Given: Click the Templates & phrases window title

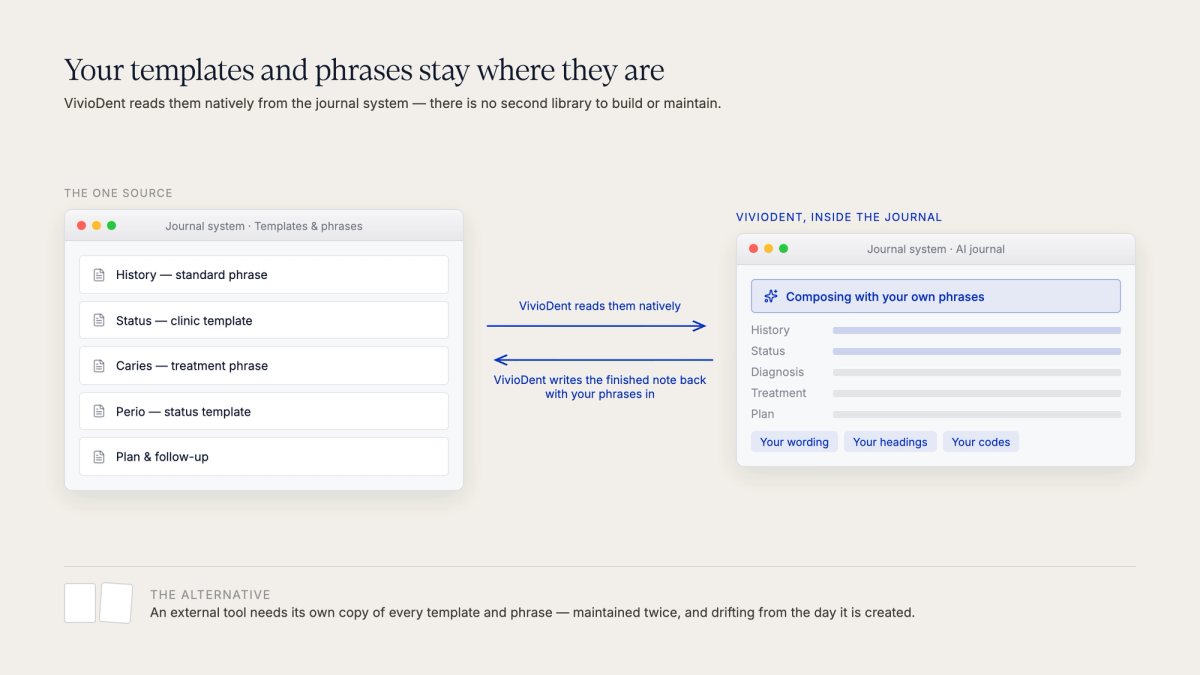Looking at the screenshot, I should tap(264, 226).
